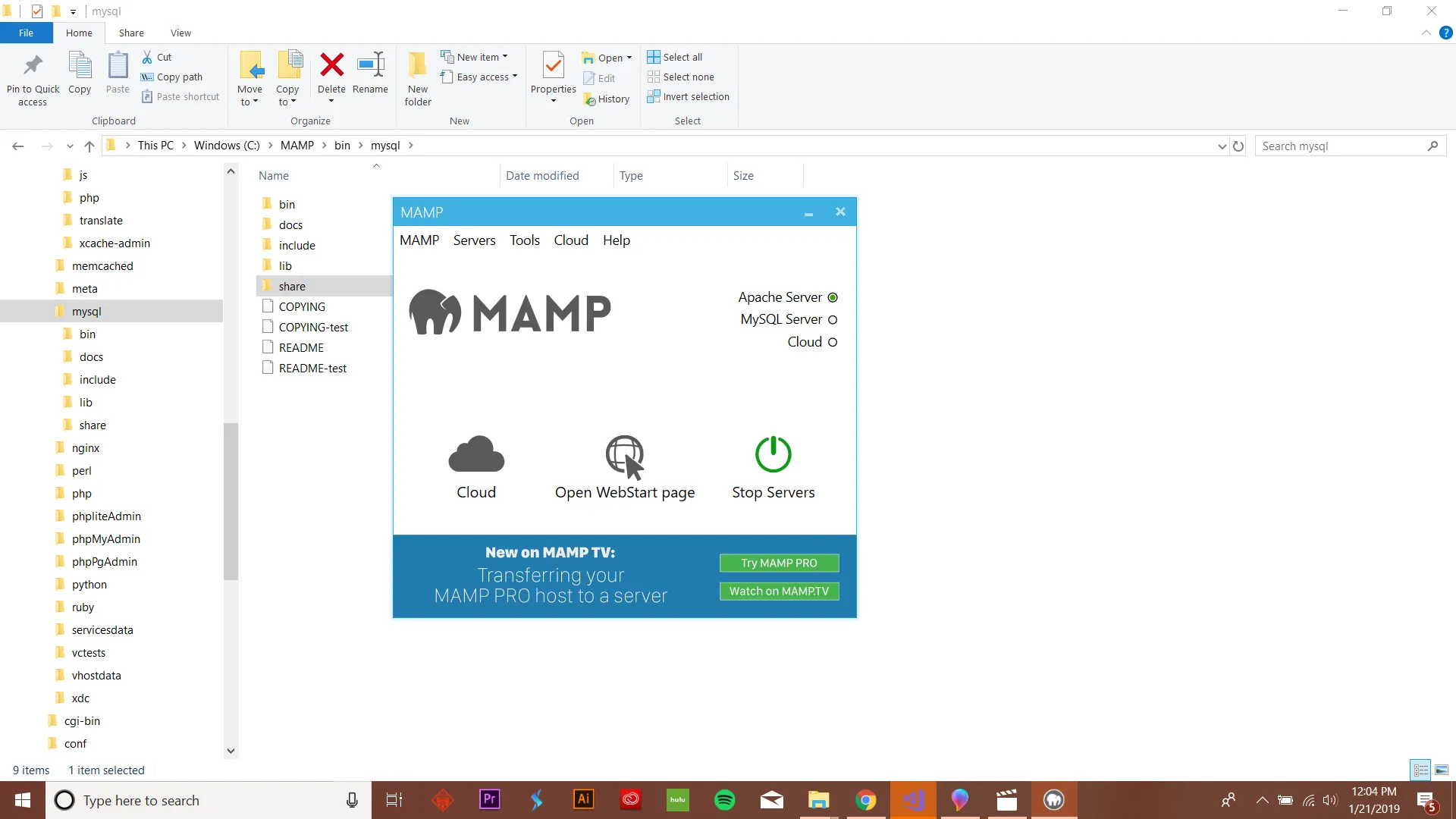
Task: Switch to the View ribbon tab
Action: 180,33
